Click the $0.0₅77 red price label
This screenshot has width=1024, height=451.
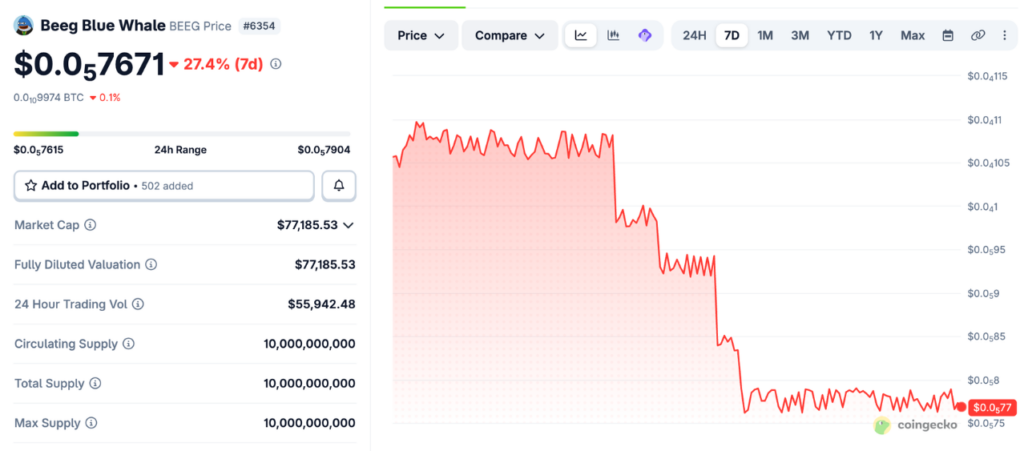pos(993,408)
